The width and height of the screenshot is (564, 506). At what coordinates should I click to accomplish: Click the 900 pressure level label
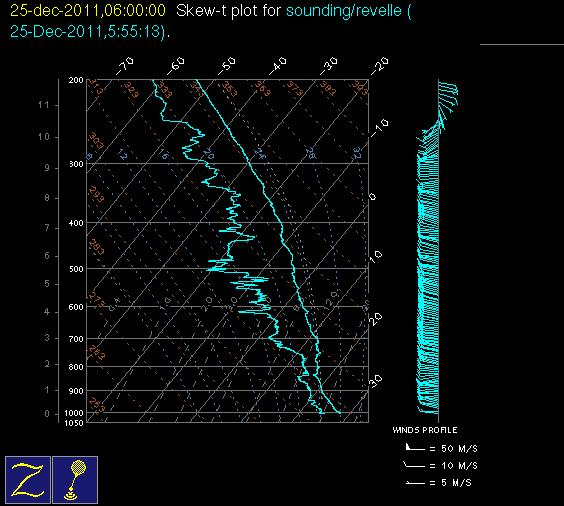76,391
